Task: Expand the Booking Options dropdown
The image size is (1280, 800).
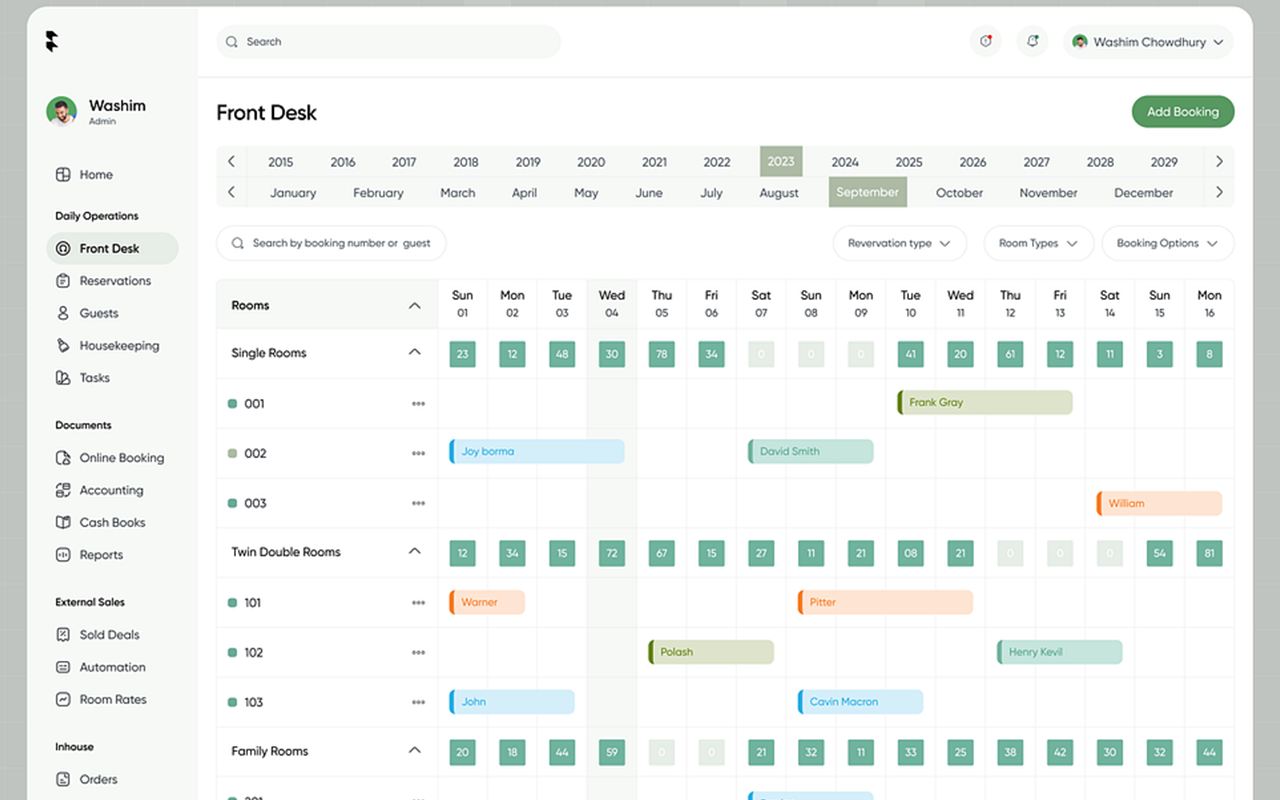Action: [x=1167, y=243]
